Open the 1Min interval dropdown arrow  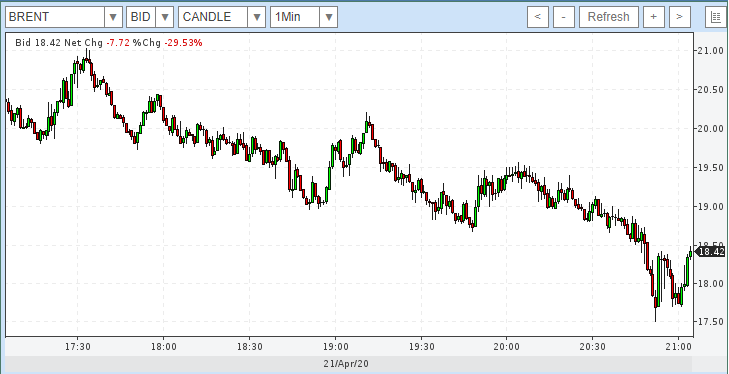coord(328,17)
